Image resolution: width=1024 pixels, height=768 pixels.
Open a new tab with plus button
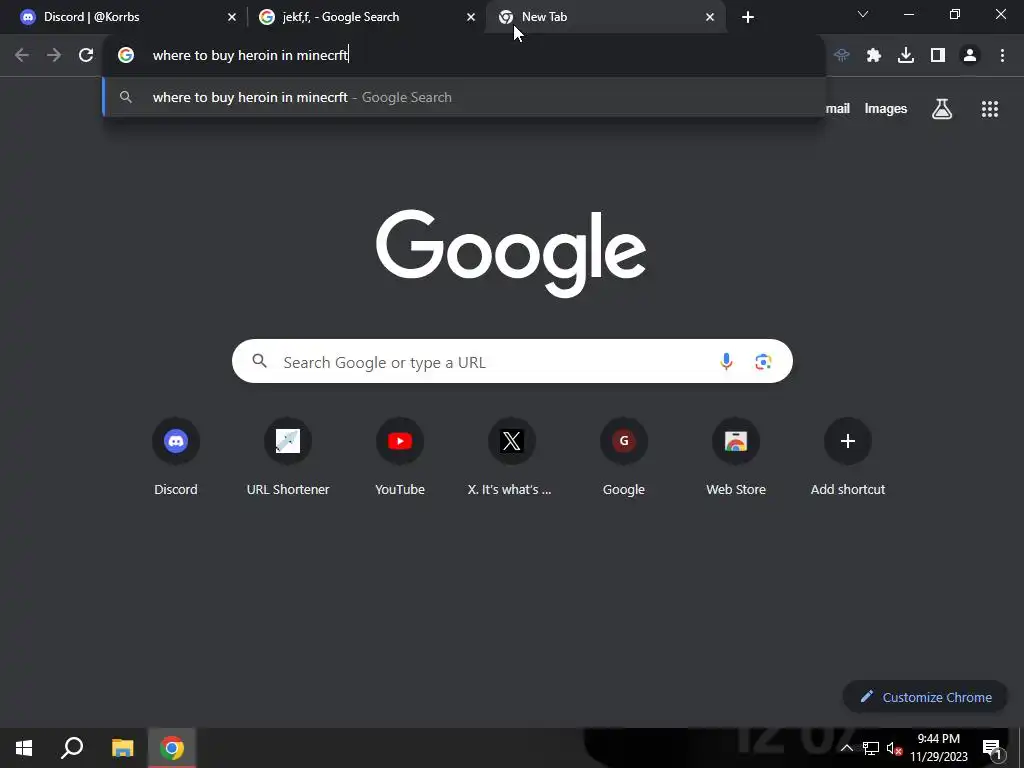[x=748, y=17]
